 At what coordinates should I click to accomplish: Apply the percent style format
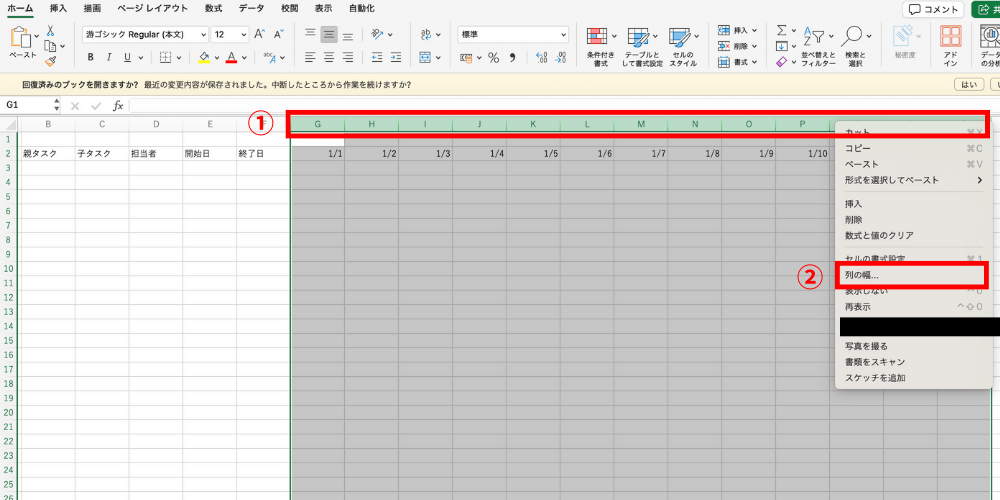(494, 57)
